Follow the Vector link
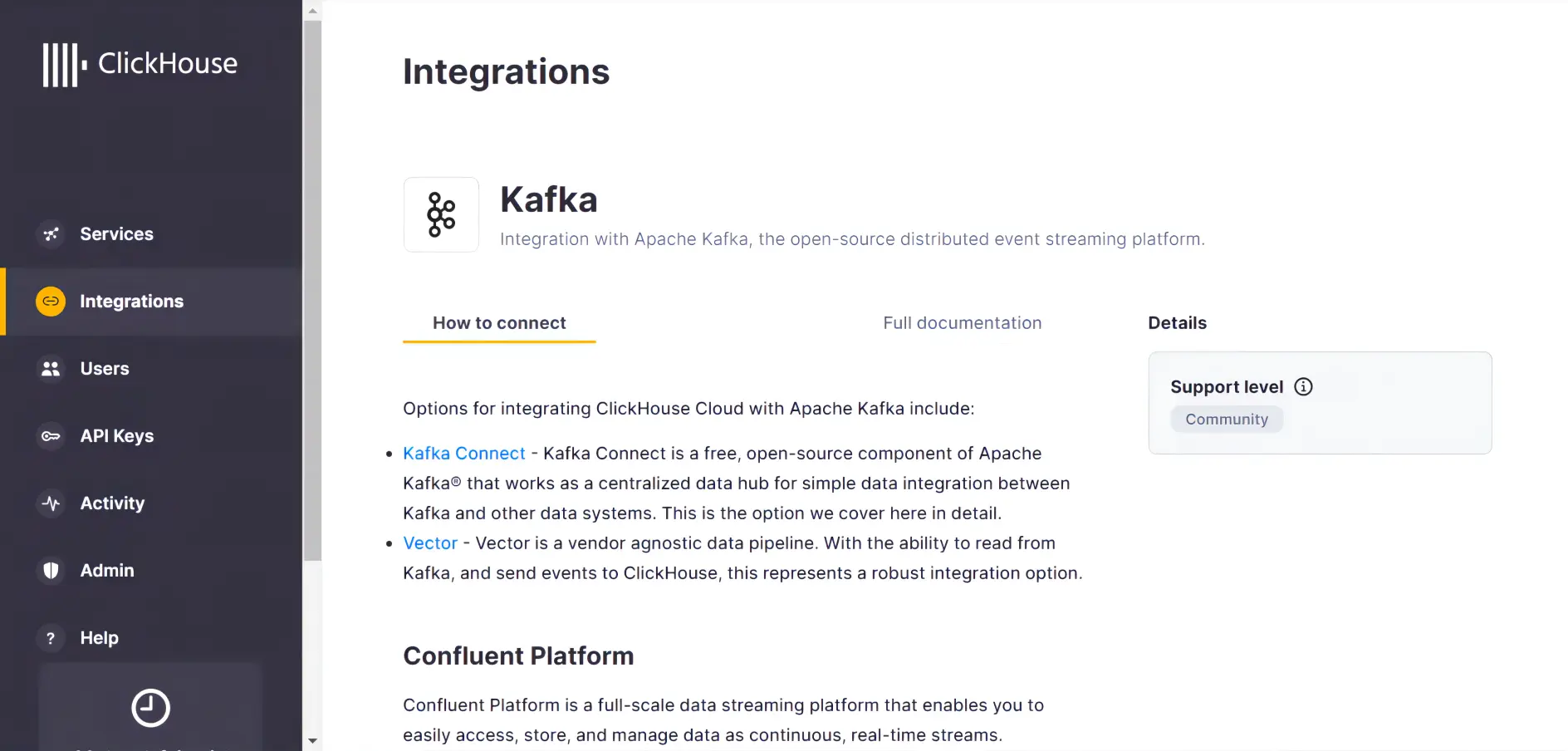 coord(430,543)
